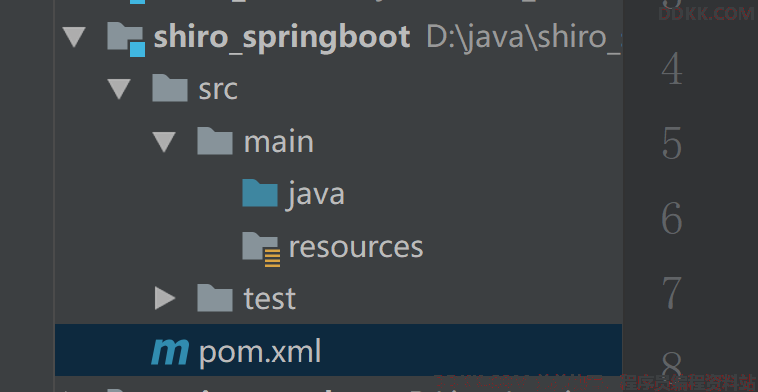Click the blue java source folder icon
758x392 pixels.
pyautogui.click(x=260, y=193)
